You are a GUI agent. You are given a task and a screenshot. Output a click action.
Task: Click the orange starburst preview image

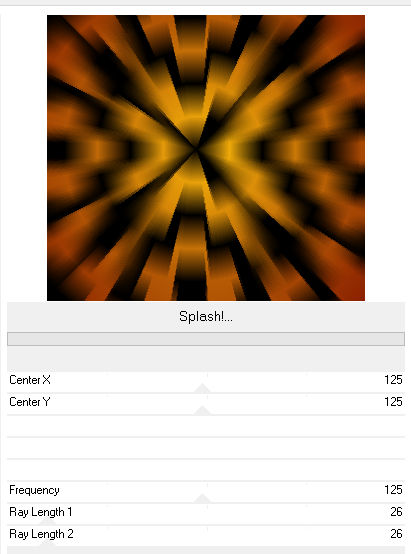point(206,158)
